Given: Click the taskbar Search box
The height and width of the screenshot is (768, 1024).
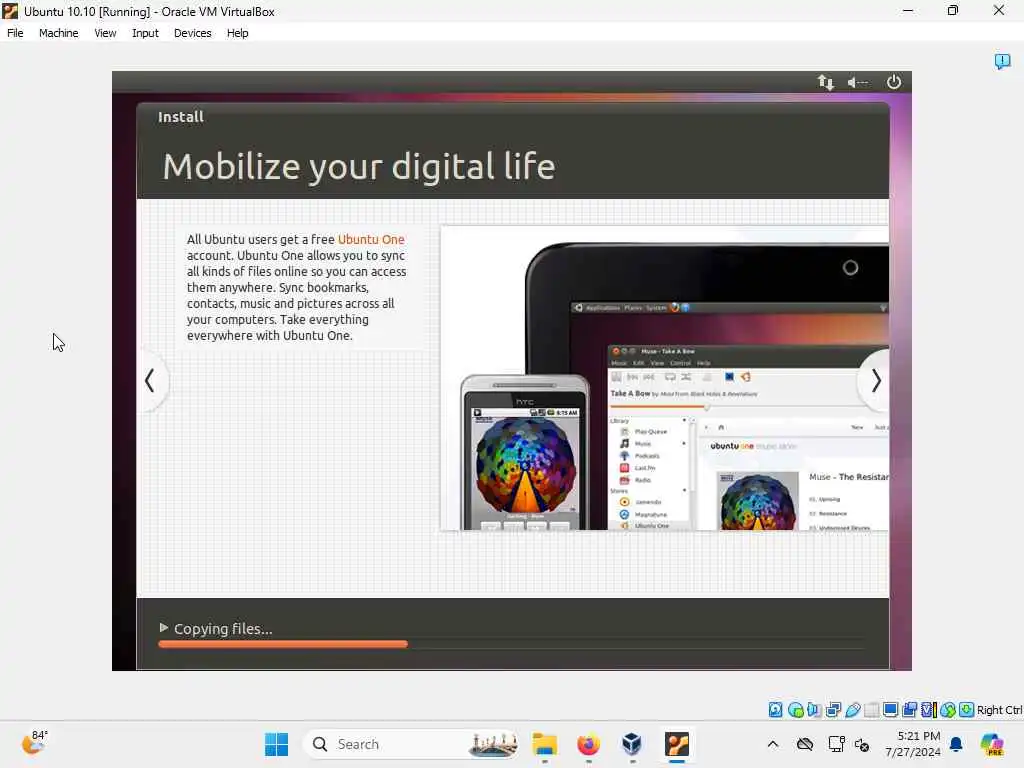Looking at the screenshot, I should [411, 744].
